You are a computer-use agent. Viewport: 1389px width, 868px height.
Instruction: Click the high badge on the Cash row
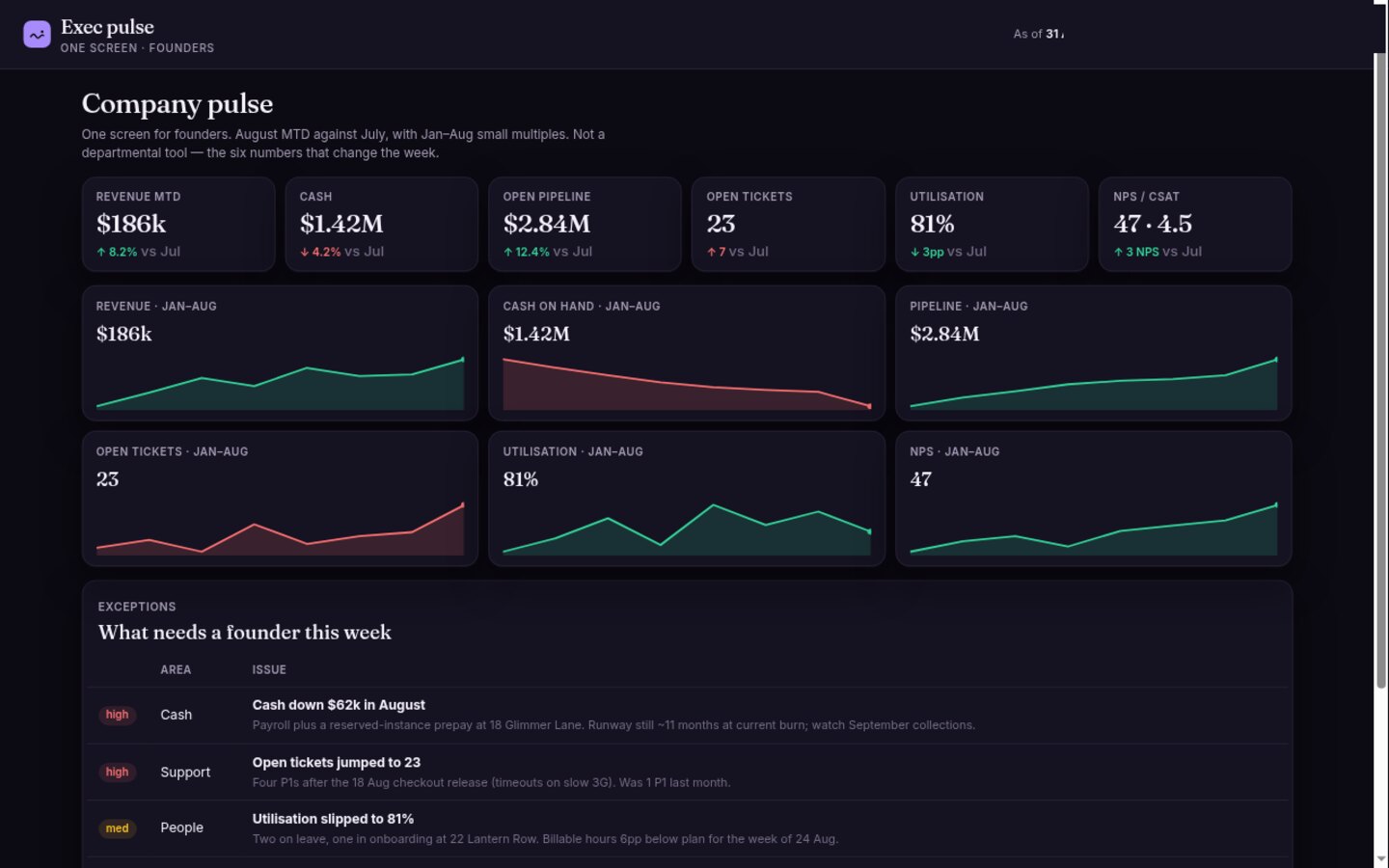(x=117, y=715)
